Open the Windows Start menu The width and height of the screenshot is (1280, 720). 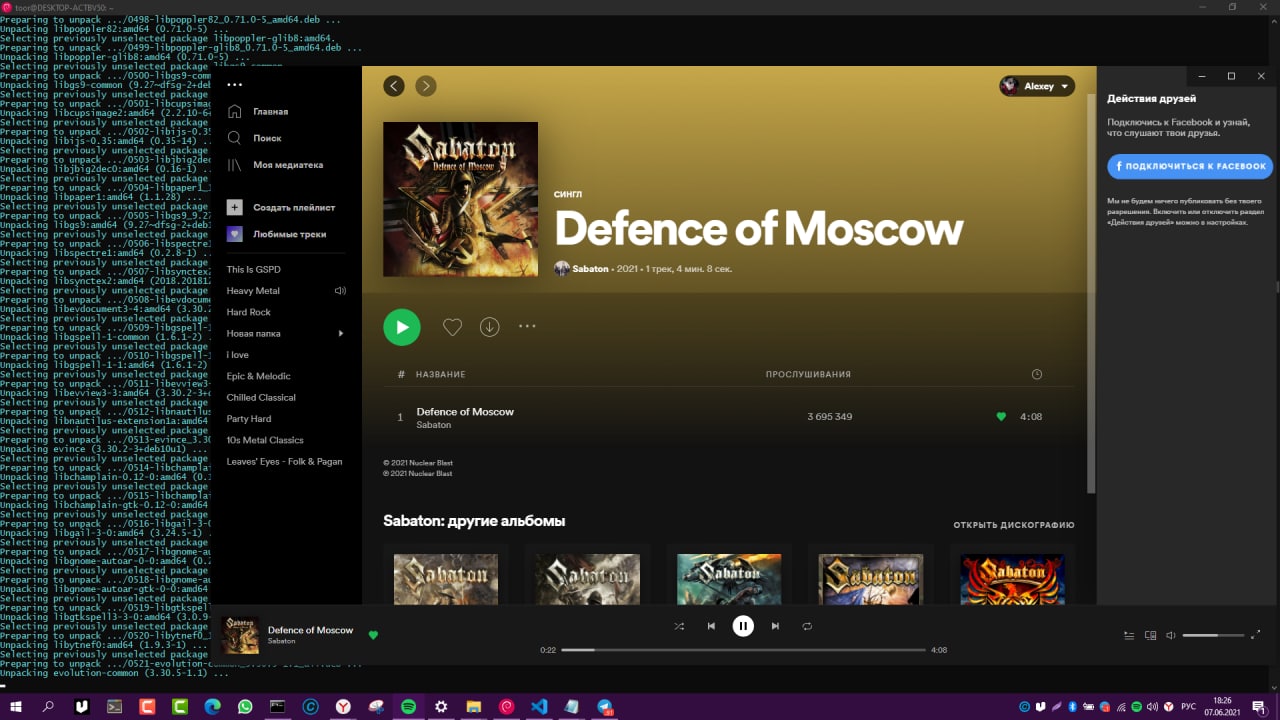click(x=16, y=706)
